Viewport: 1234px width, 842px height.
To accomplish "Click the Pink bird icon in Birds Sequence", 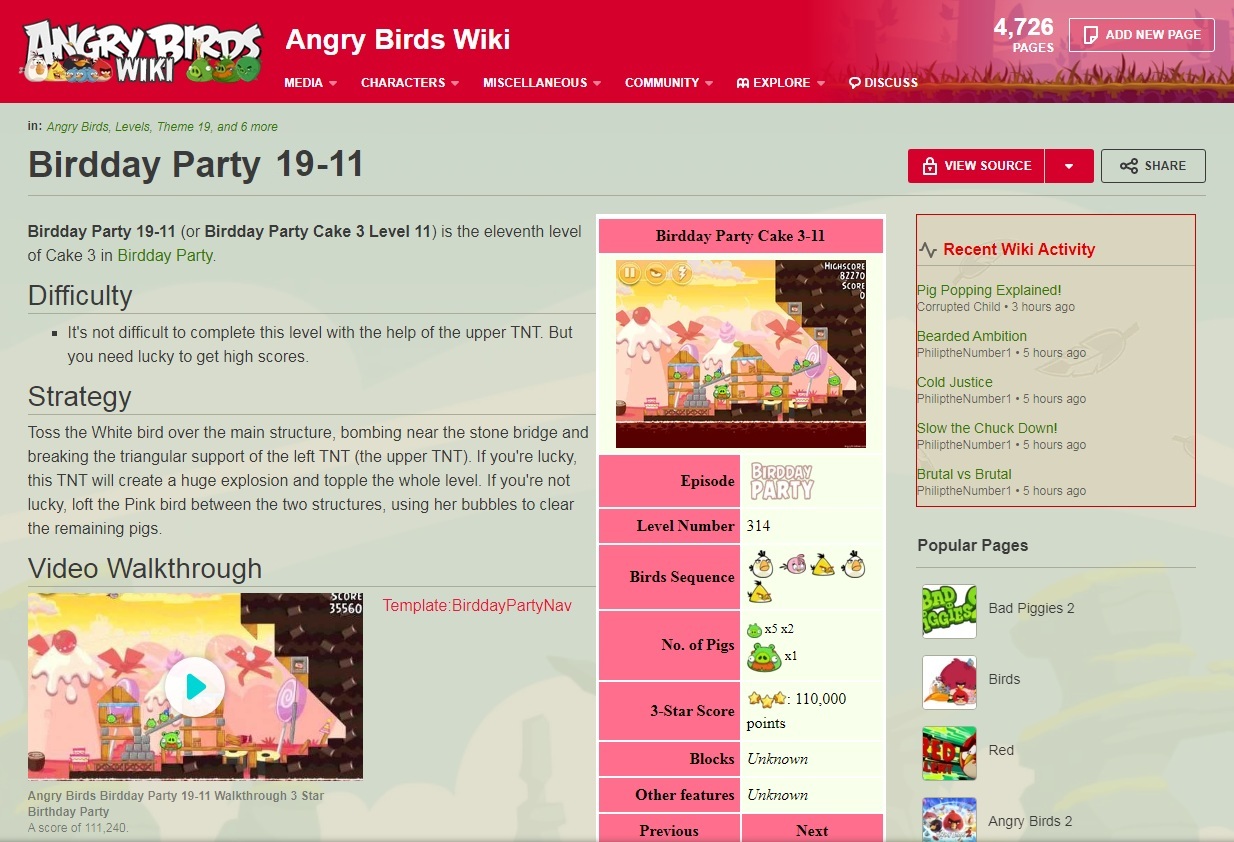I will pos(793,564).
